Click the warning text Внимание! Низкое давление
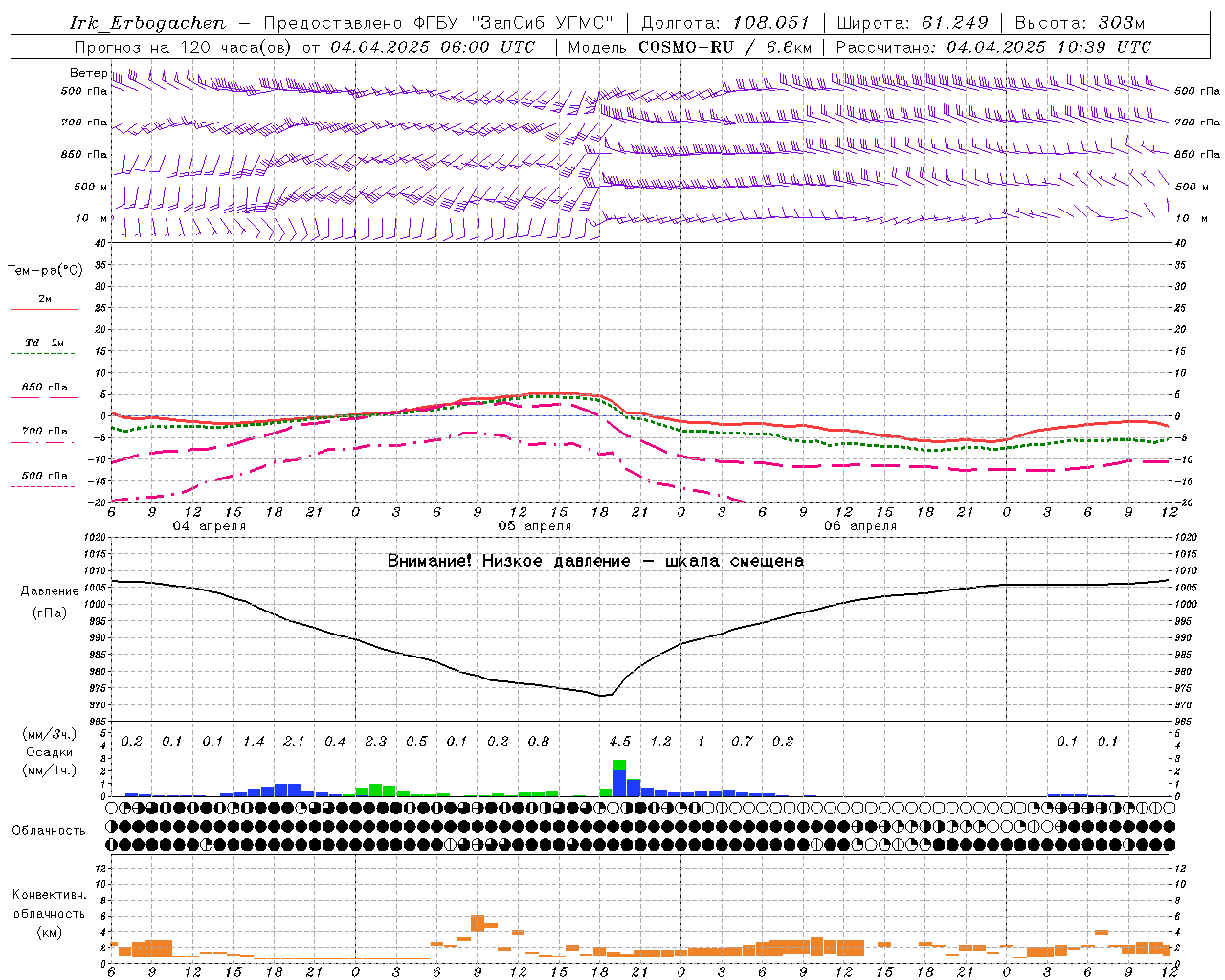The width and height of the screenshot is (1225, 980). pos(509,561)
